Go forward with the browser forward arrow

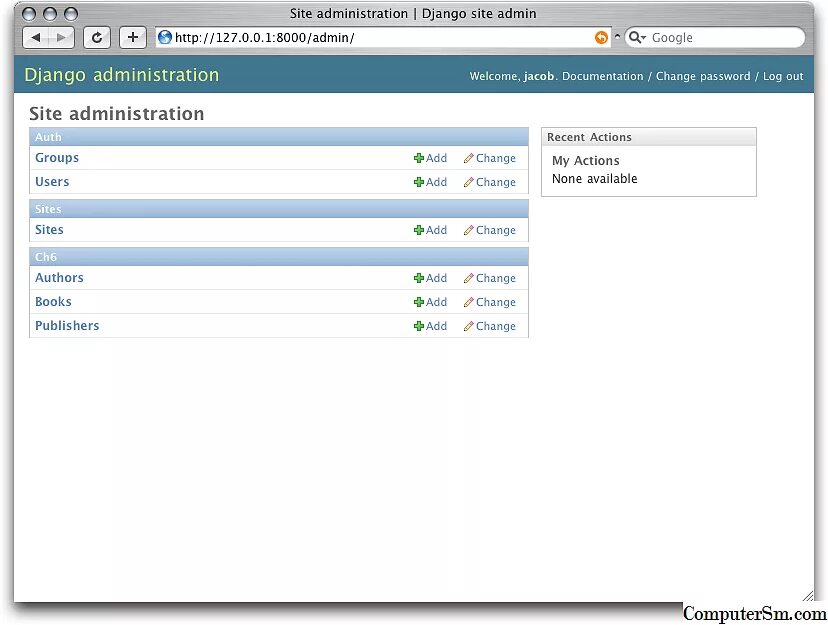[61, 37]
